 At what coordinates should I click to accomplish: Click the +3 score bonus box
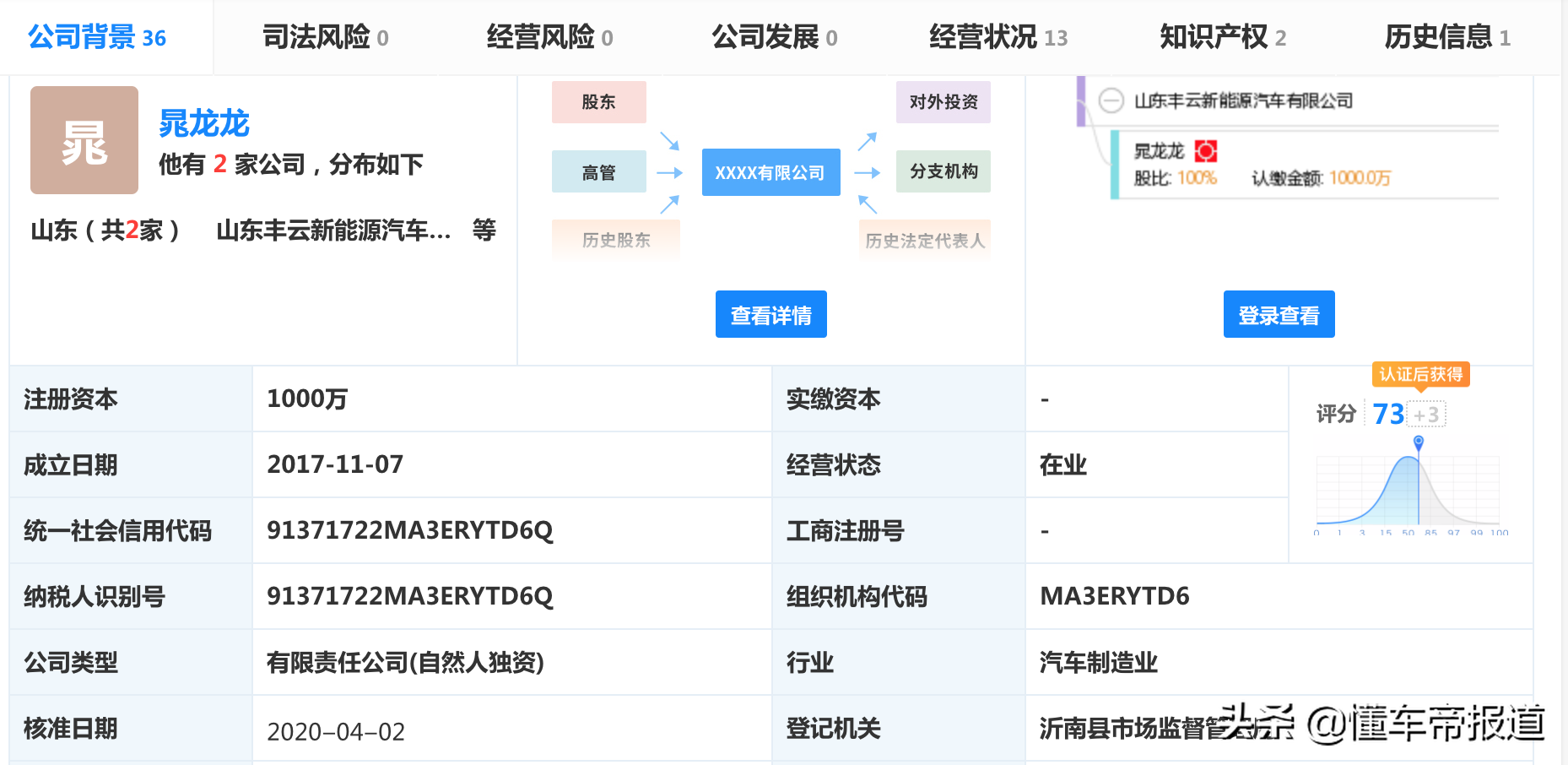[x=1427, y=415]
